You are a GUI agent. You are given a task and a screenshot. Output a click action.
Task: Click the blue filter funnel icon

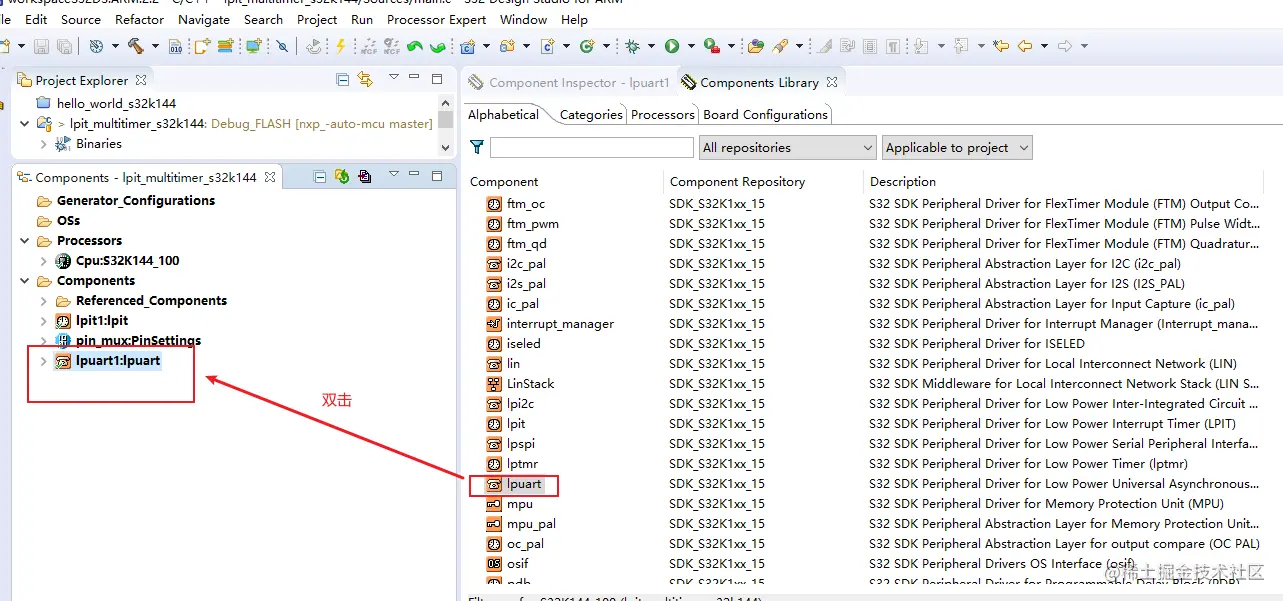click(477, 147)
